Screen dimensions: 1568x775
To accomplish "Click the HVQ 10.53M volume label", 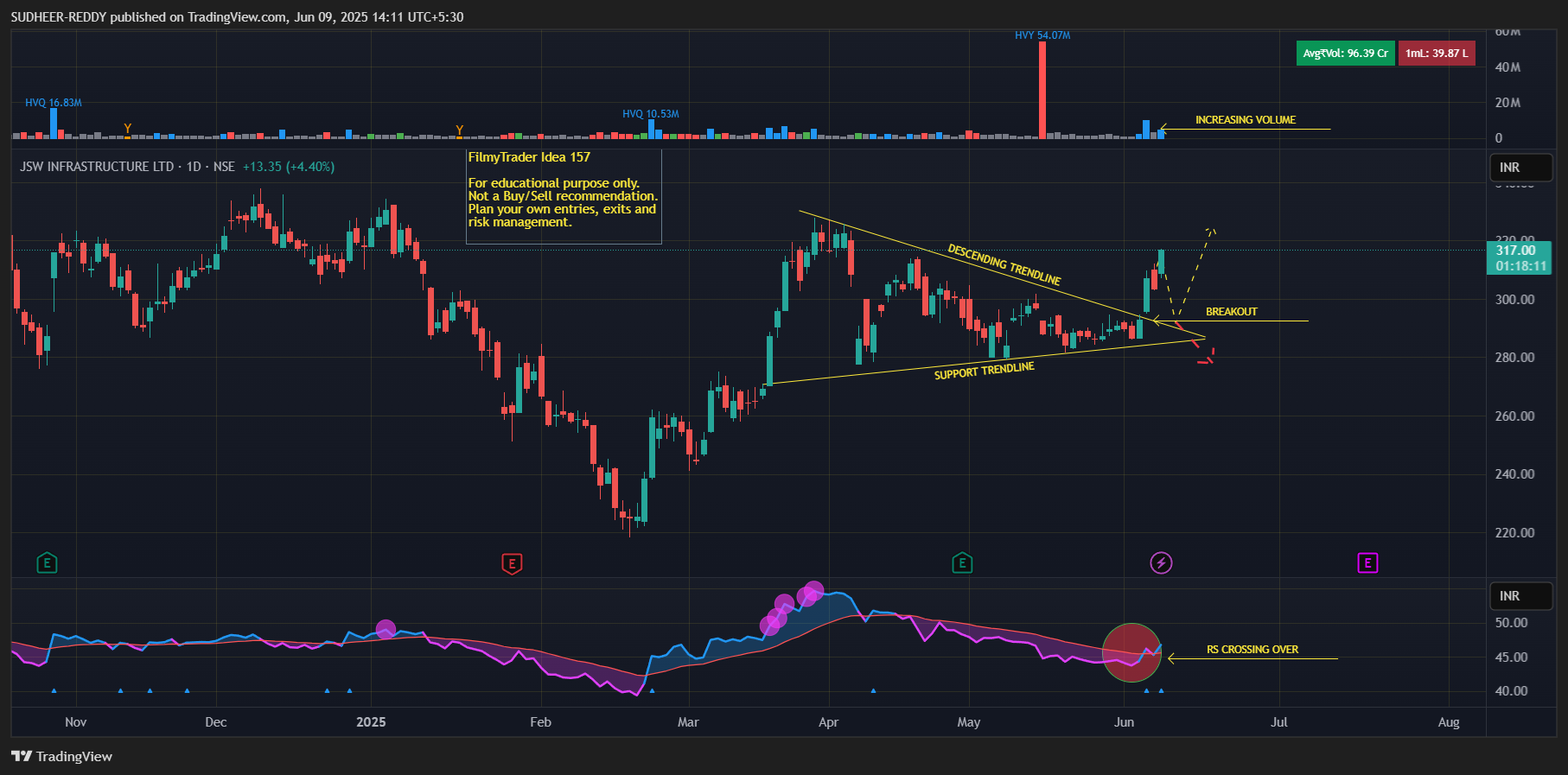I will [x=651, y=114].
